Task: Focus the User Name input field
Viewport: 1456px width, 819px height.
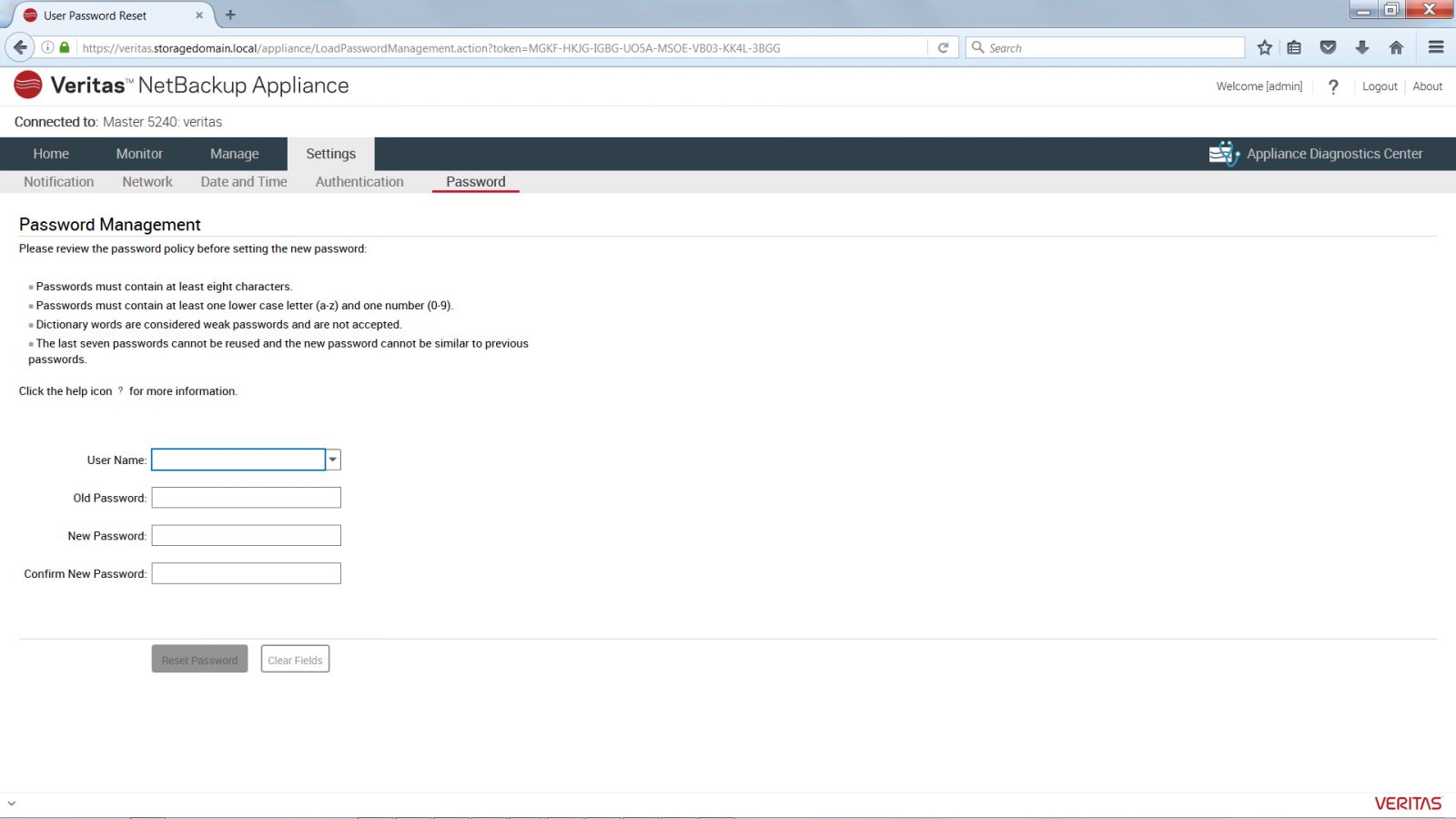Action: (238, 460)
